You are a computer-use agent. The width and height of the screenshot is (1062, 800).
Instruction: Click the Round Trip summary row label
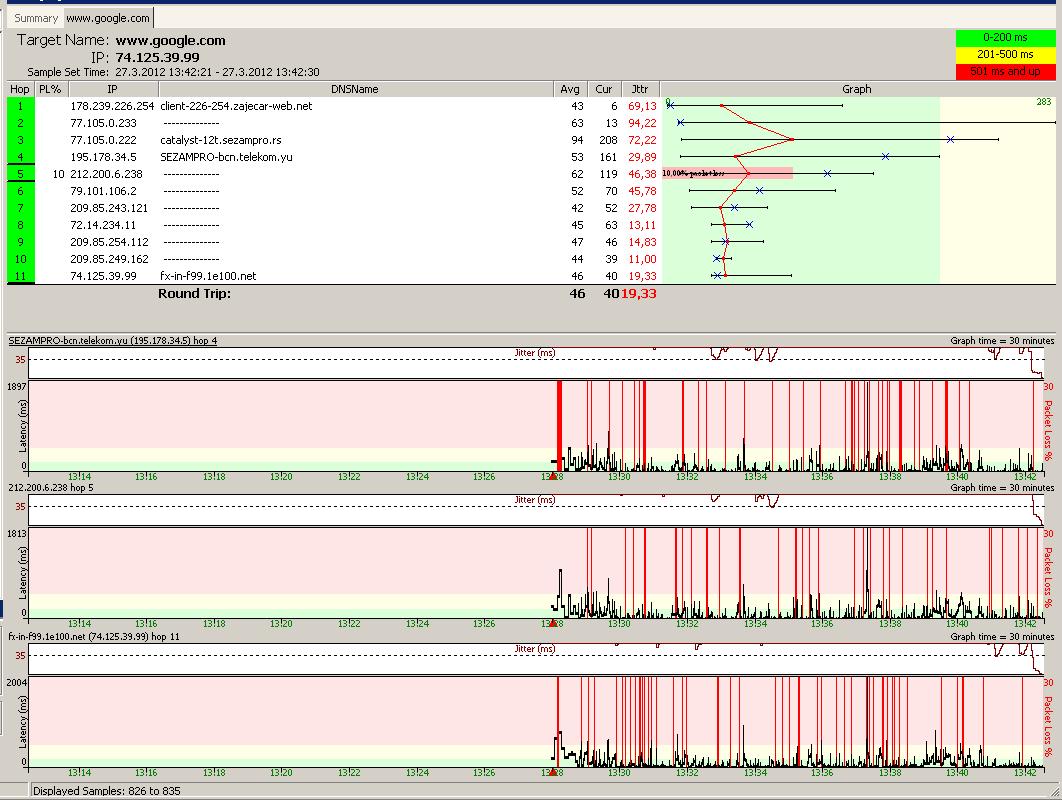click(x=194, y=294)
